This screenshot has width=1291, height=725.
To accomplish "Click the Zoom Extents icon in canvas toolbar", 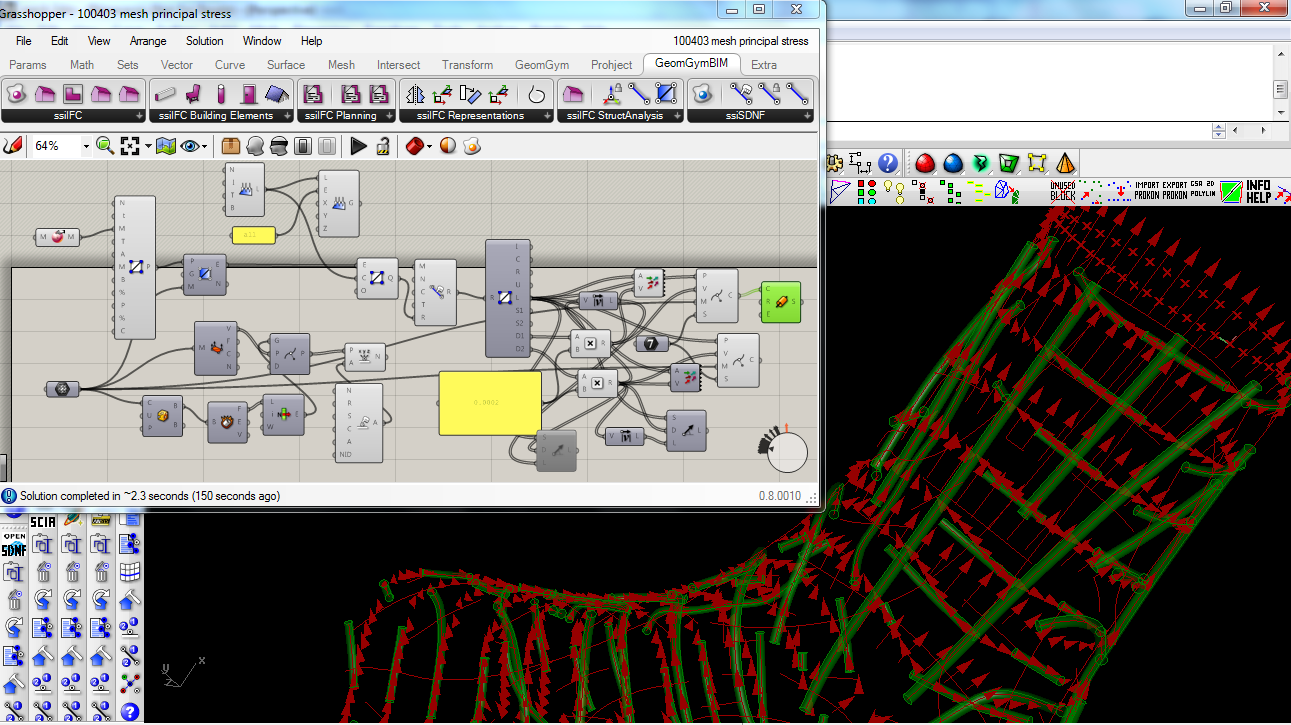I will click(x=129, y=146).
